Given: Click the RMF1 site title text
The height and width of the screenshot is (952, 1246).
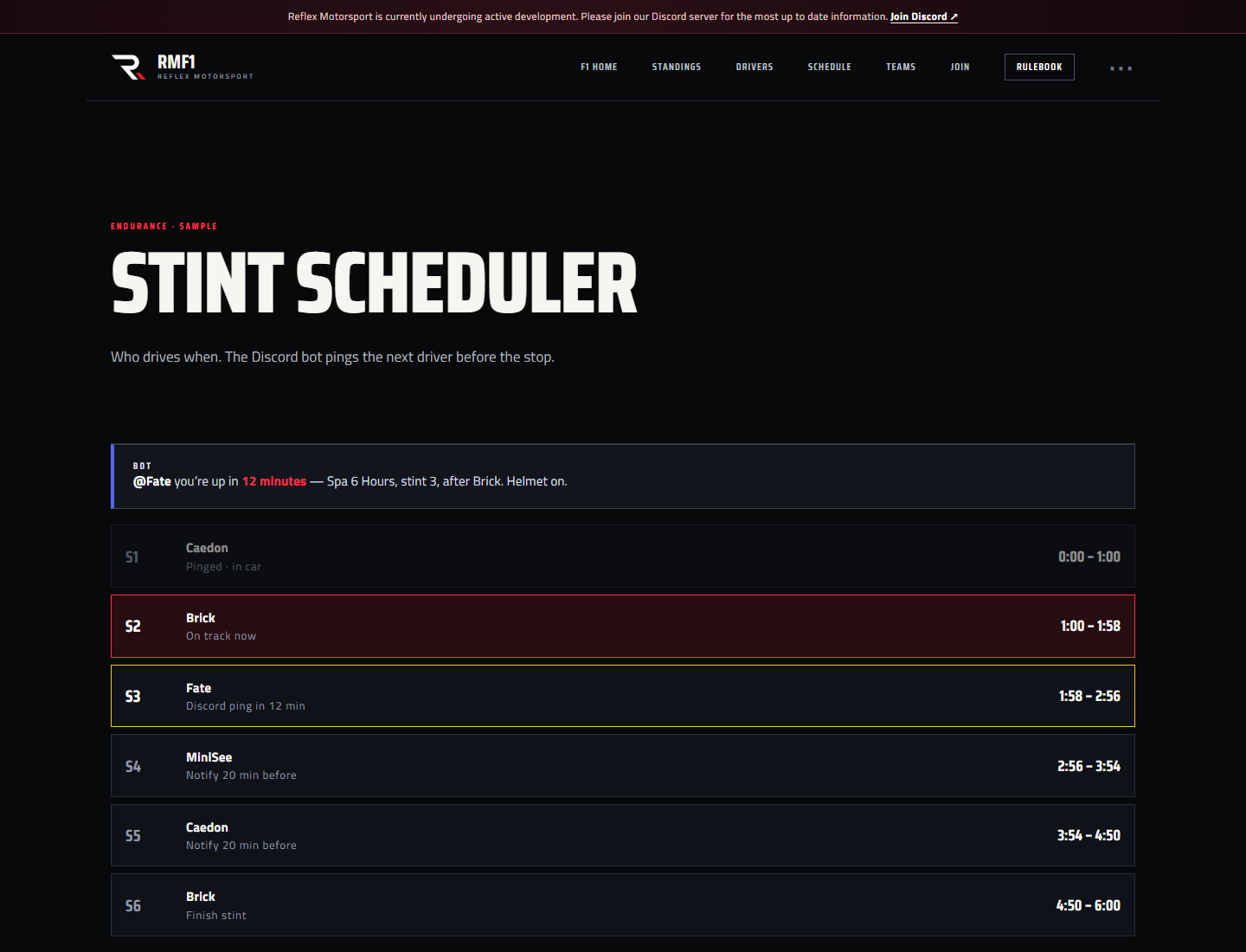Looking at the screenshot, I should point(177,61).
